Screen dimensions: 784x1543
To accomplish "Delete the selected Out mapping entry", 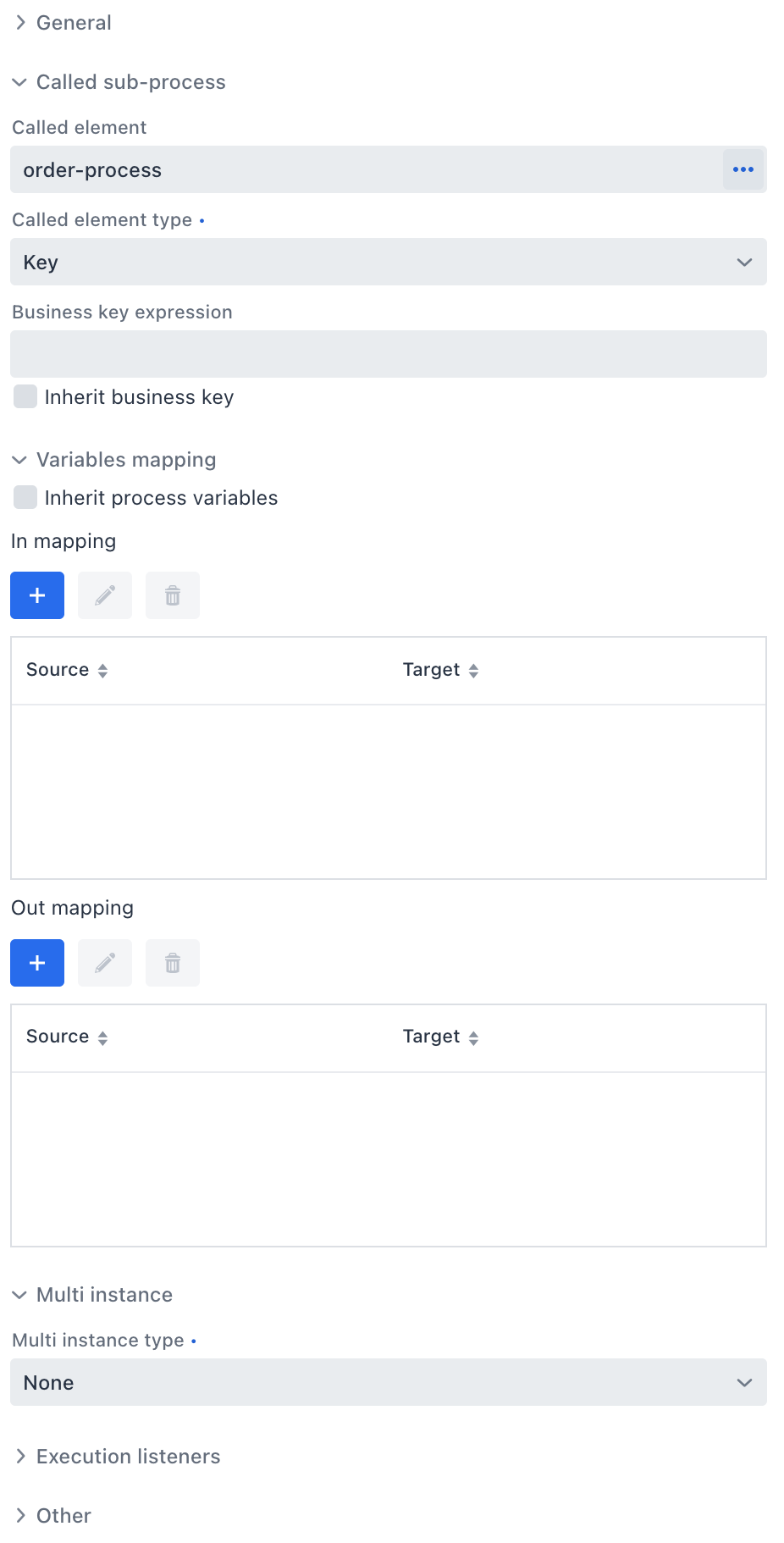I will click(172, 963).
